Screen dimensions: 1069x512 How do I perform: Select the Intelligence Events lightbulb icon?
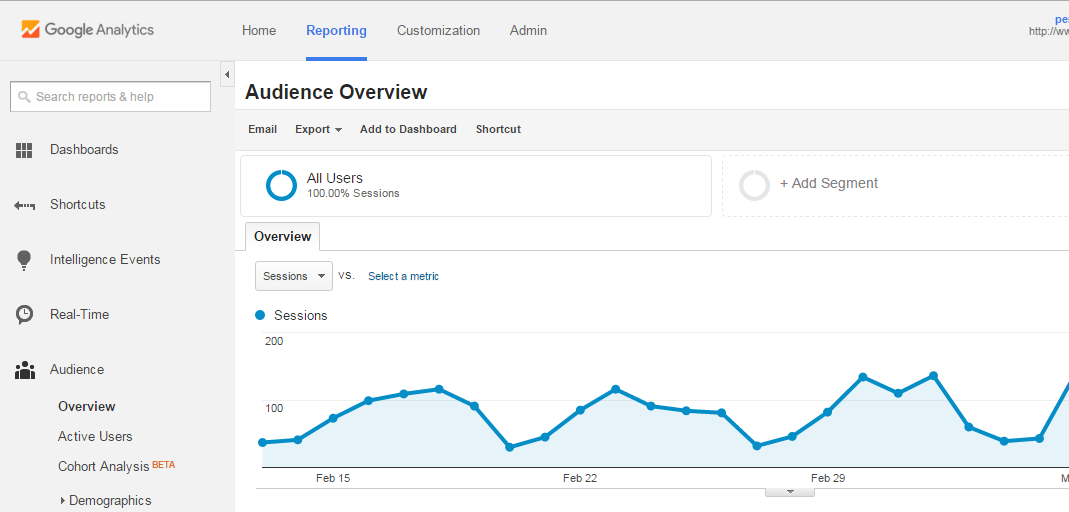(25, 260)
